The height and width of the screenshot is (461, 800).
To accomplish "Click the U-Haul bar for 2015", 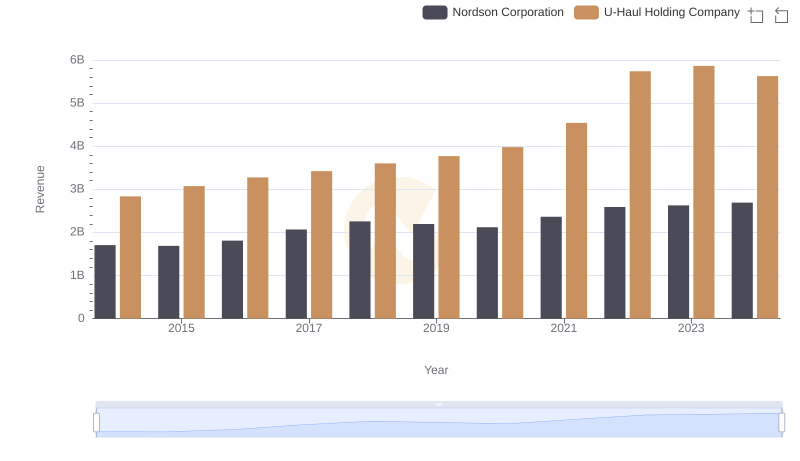I will 194,252.
